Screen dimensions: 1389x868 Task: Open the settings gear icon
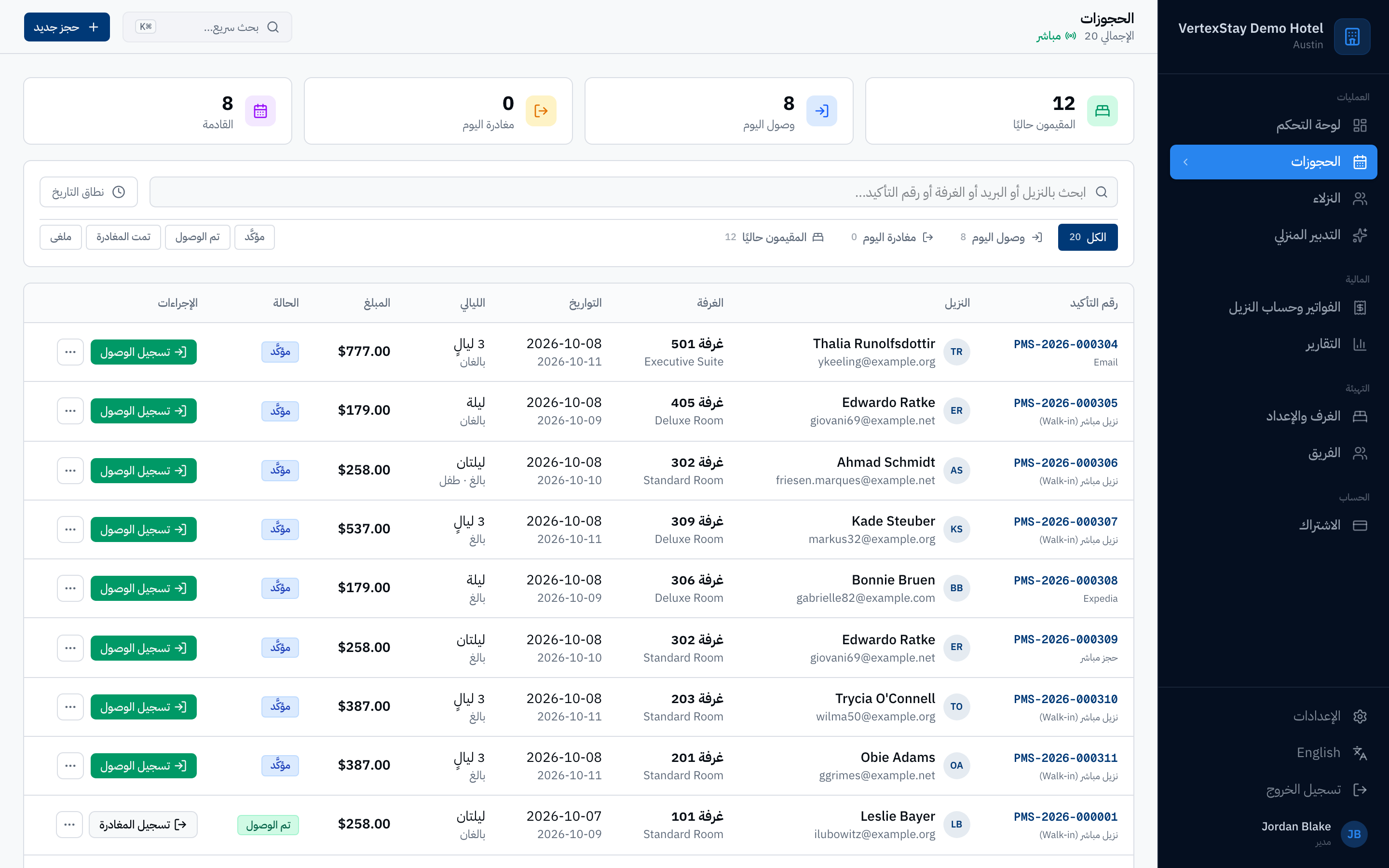1360,716
